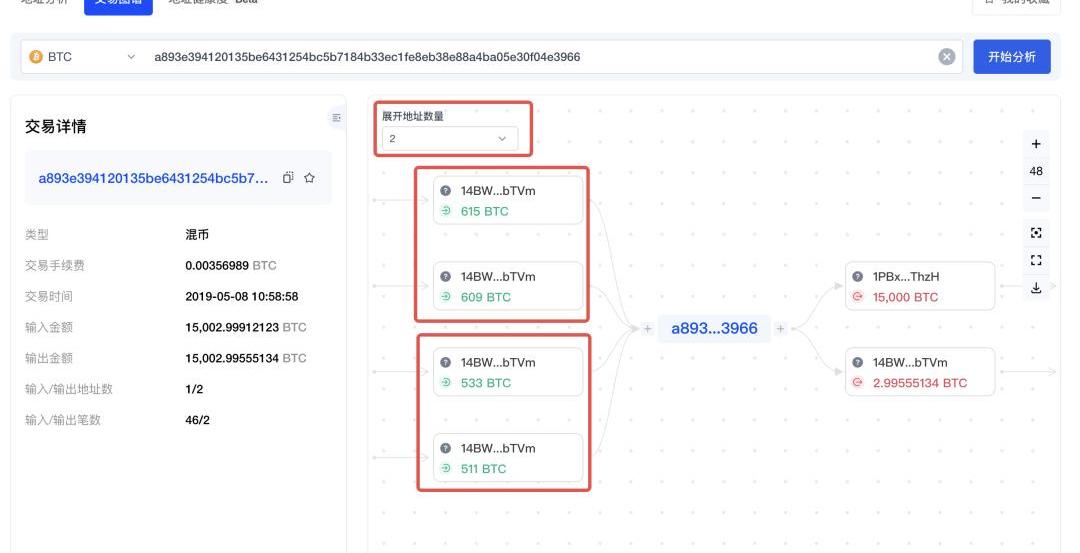Copy the transaction hash in details panel
This screenshot has width=1080, height=553.
click(x=288, y=178)
